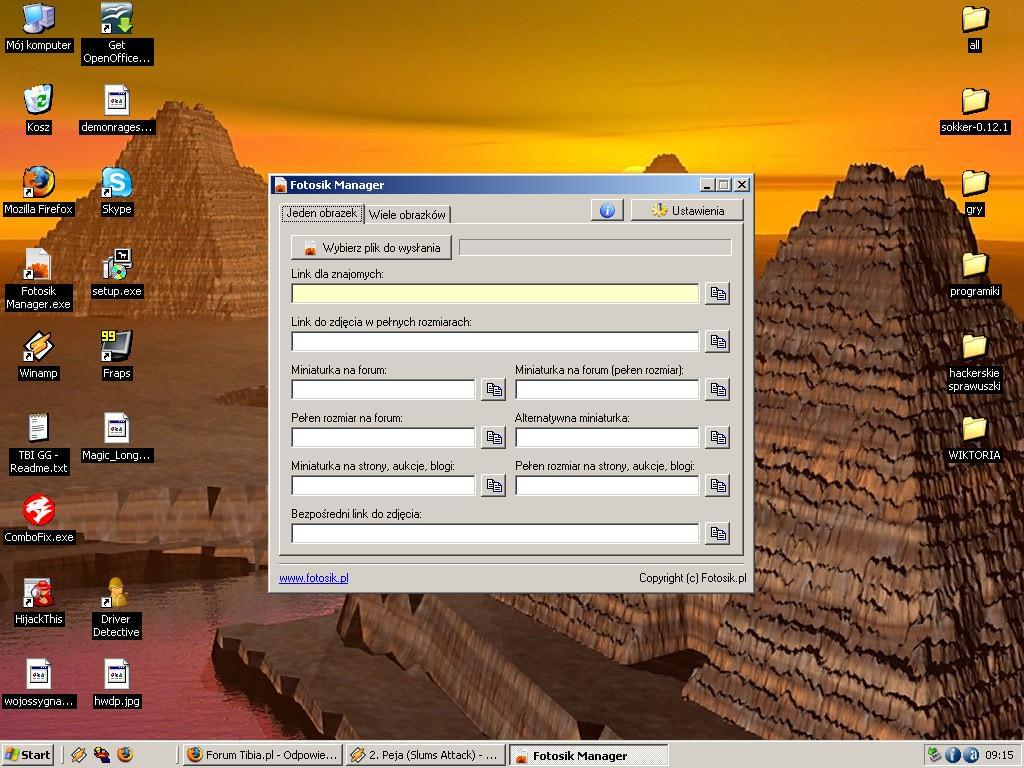Open the Windows Start menu
Image resolution: width=1024 pixels, height=768 pixels.
pos(27,755)
